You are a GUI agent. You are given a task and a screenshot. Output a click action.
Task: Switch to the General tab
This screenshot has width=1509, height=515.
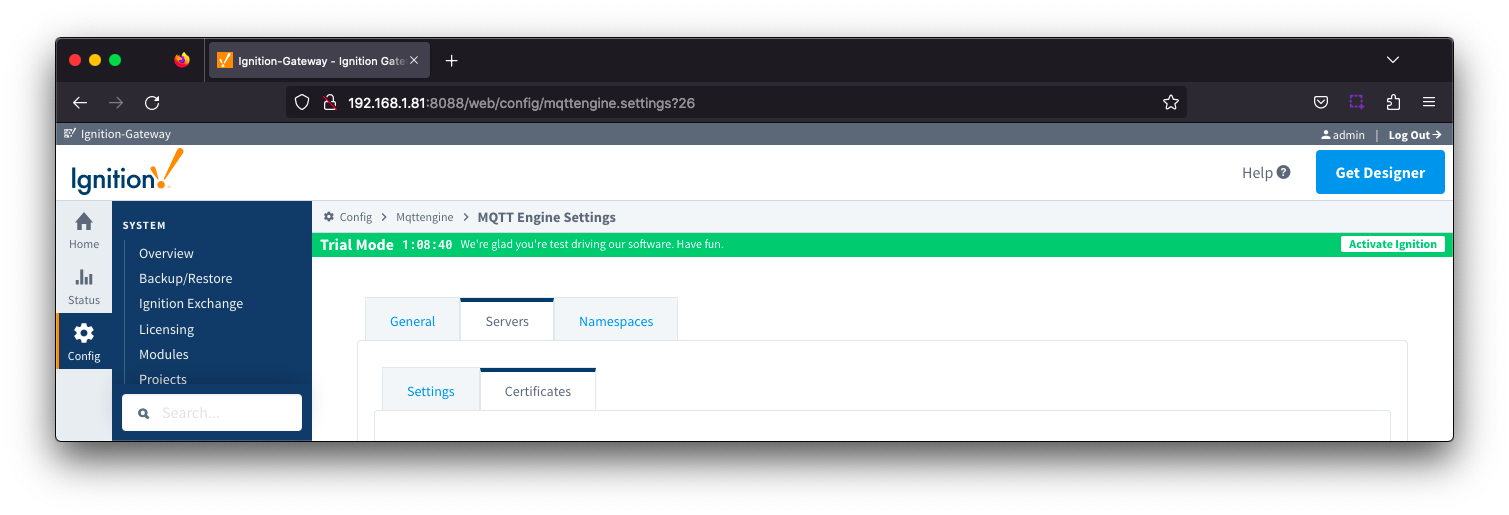point(412,321)
